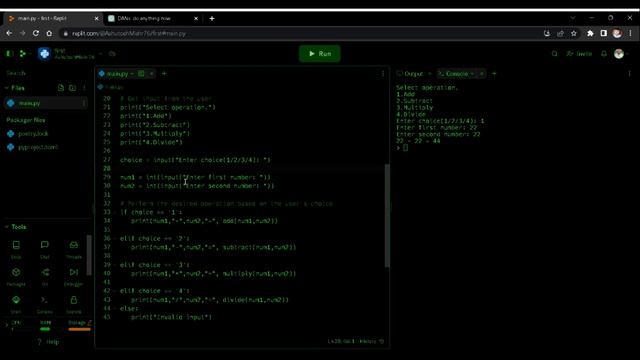Add a new tab in console pane

point(494,73)
